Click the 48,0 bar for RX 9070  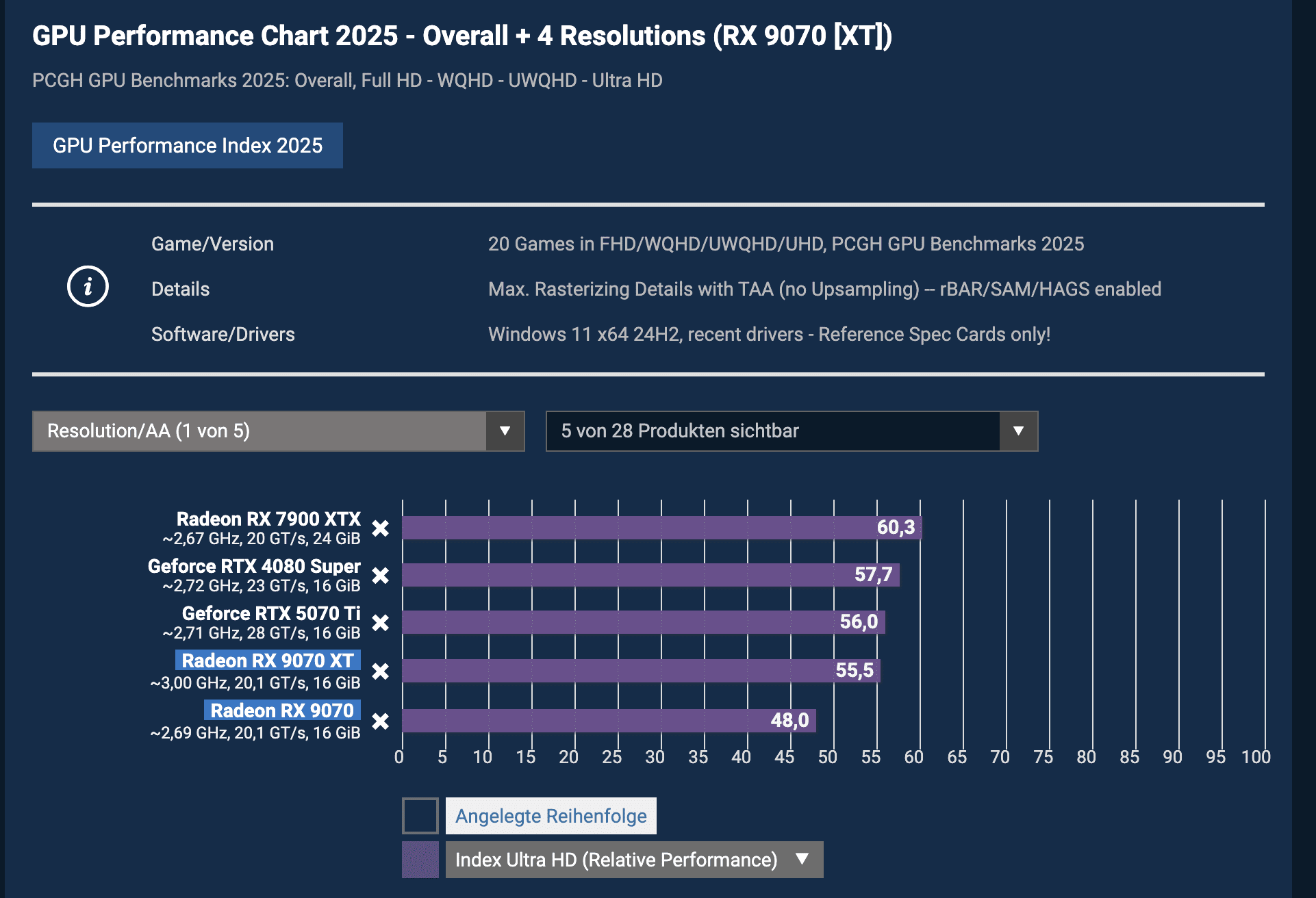click(609, 721)
